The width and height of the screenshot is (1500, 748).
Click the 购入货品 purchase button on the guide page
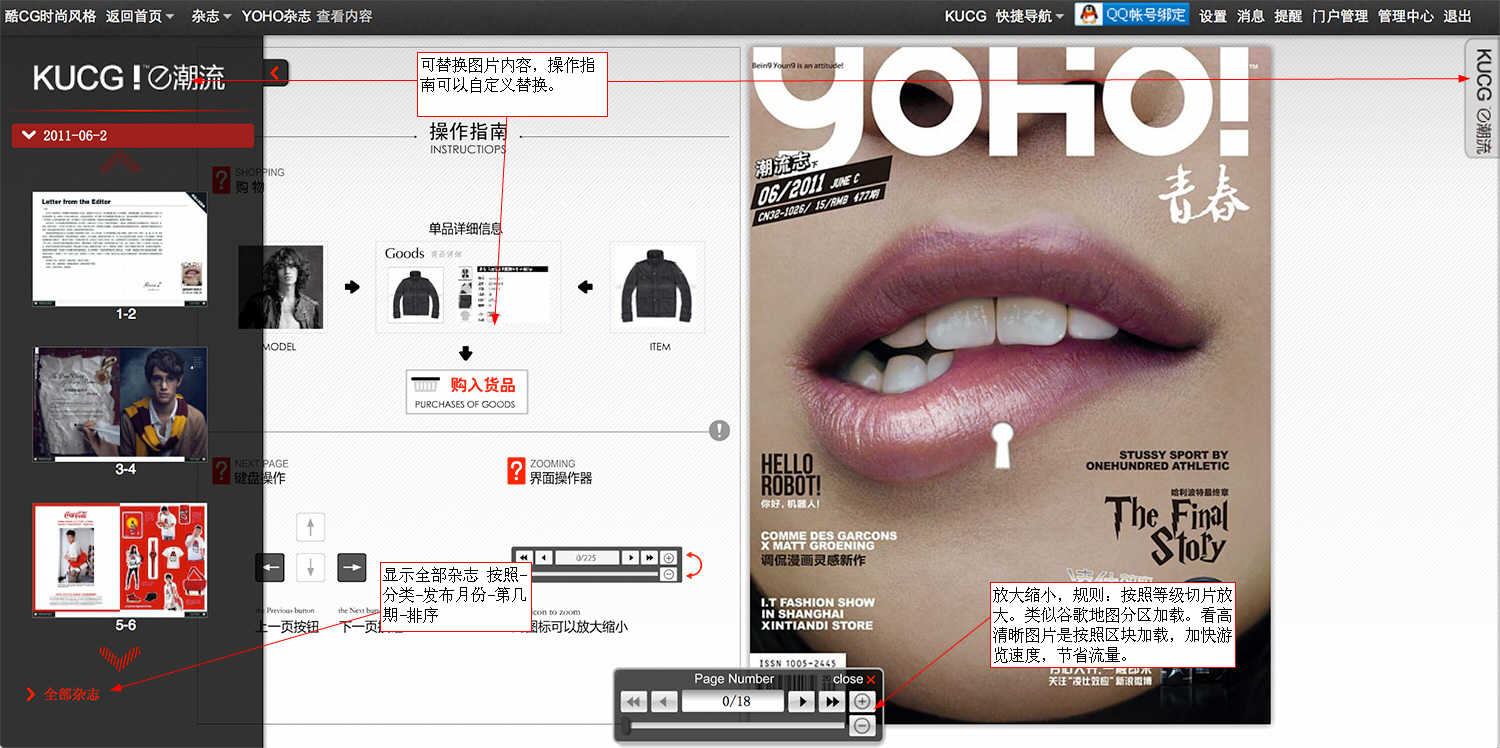(x=467, y=392)
